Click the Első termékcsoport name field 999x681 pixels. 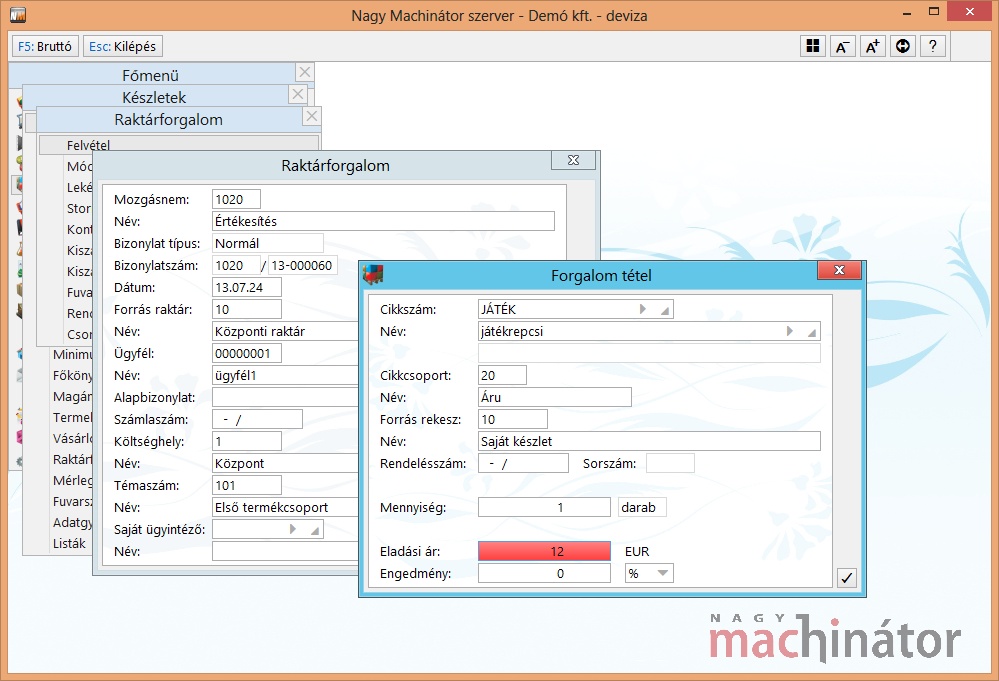click(285, 507)
